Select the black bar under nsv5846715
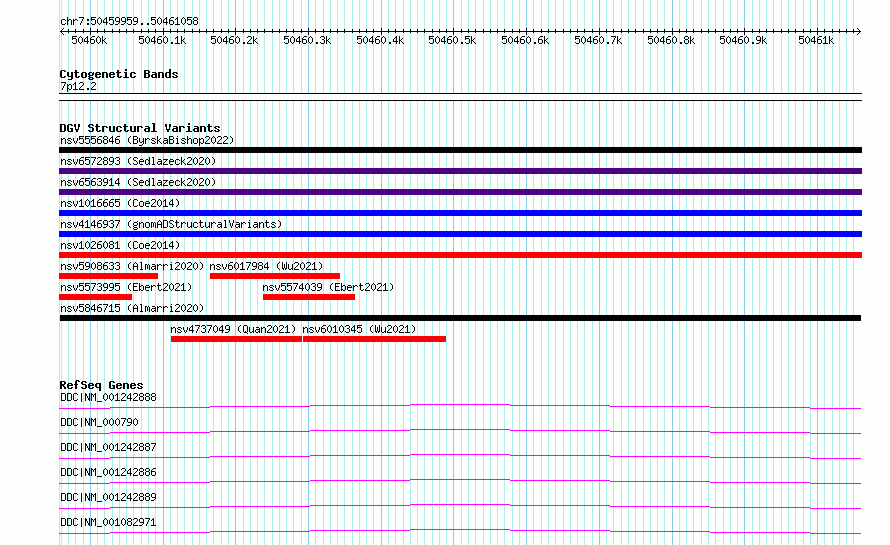The image size is (890, 545). [x=460, y=318]
